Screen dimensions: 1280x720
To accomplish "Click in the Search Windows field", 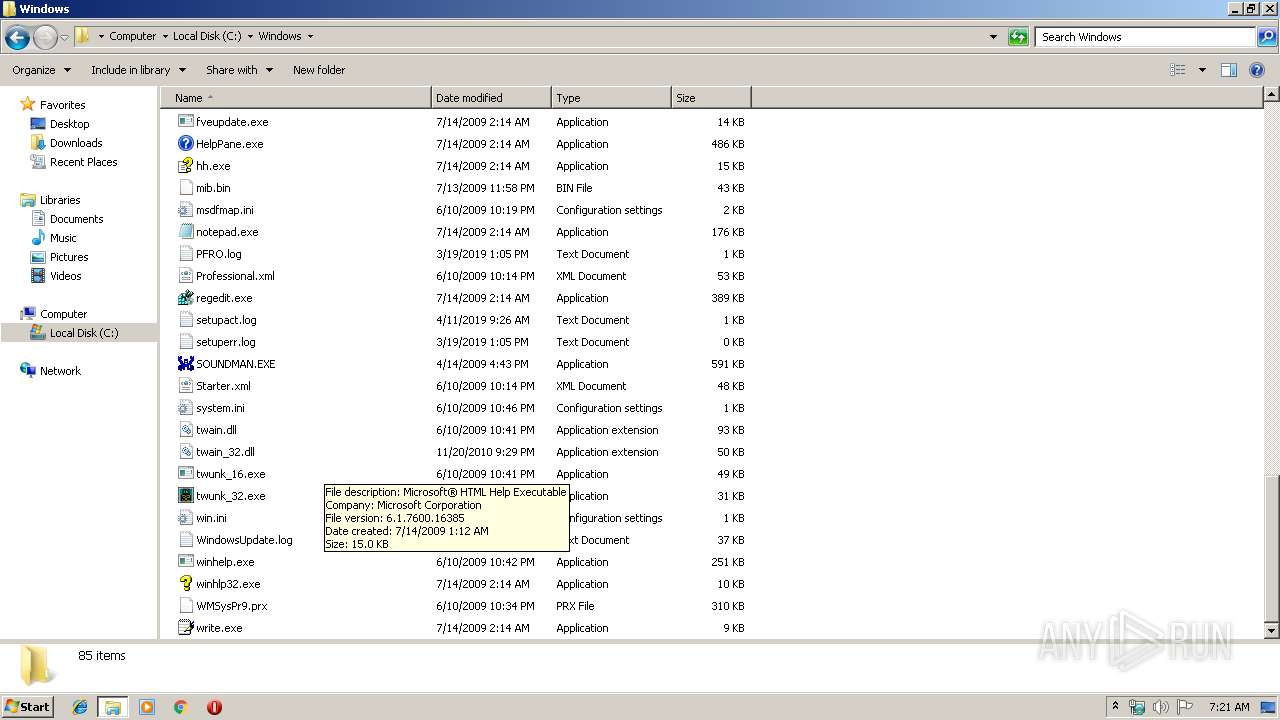I will click(1146, 37).
